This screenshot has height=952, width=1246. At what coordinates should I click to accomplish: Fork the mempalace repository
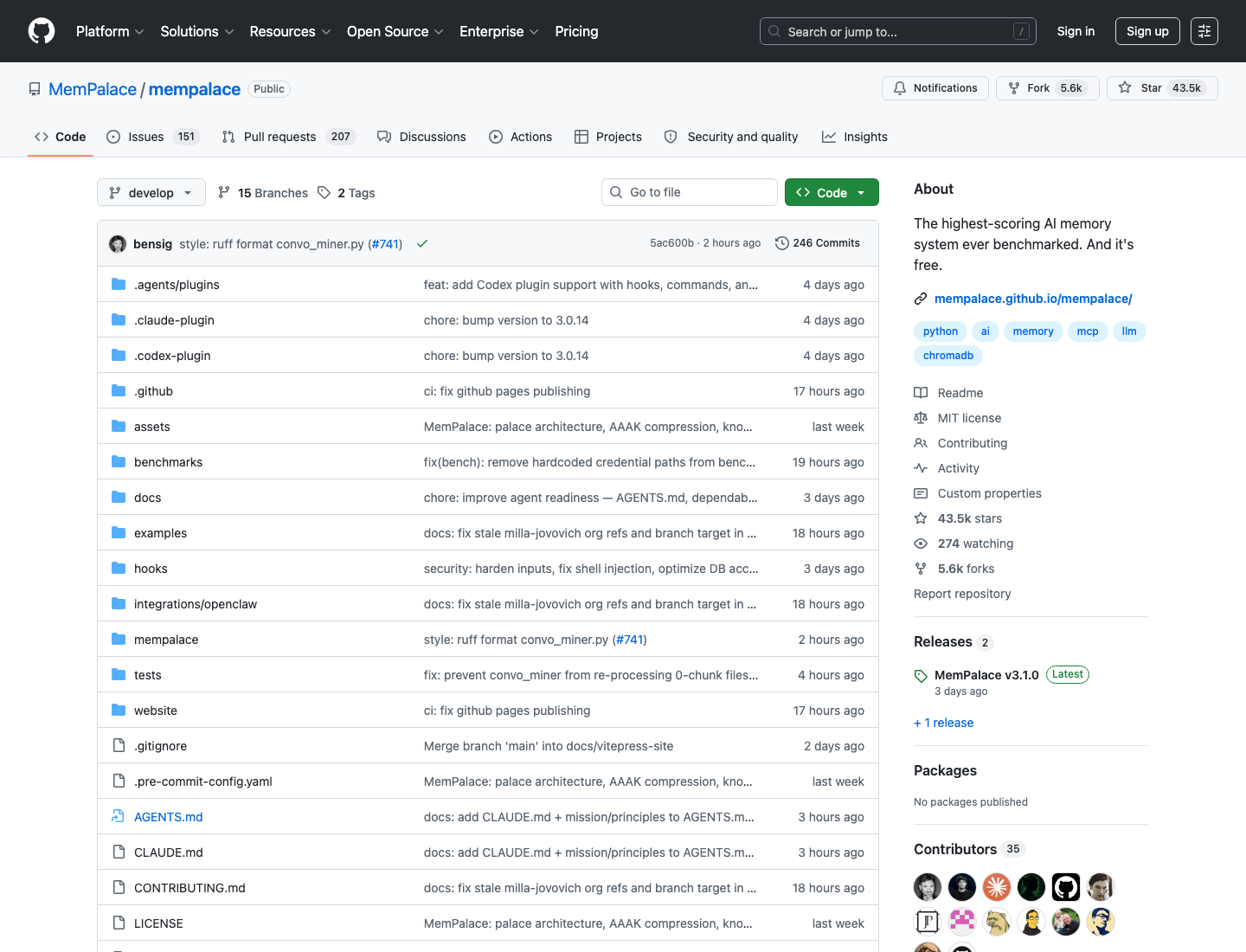click(x=1048, y=88)
